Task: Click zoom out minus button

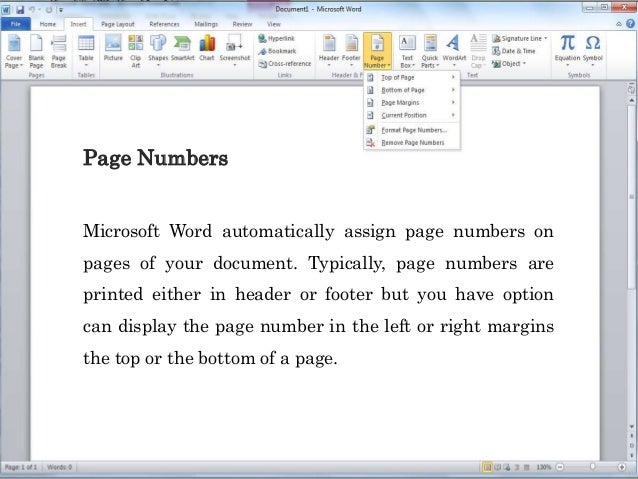Action: pos(560,467)
